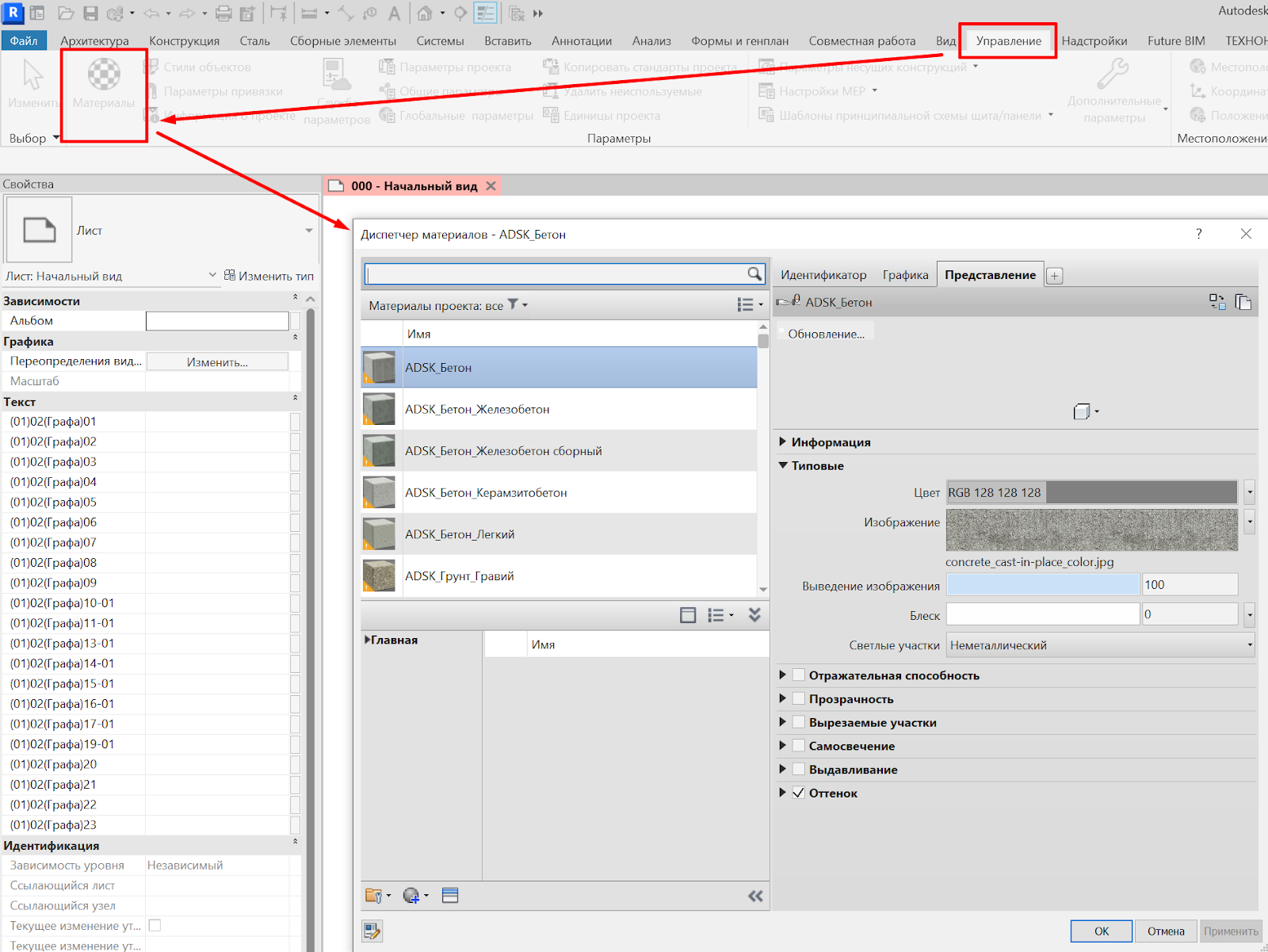The image size is (1268, 952).
Task: Switch to the Управление ribbon tab
Action: click(x=1009, y=40)
